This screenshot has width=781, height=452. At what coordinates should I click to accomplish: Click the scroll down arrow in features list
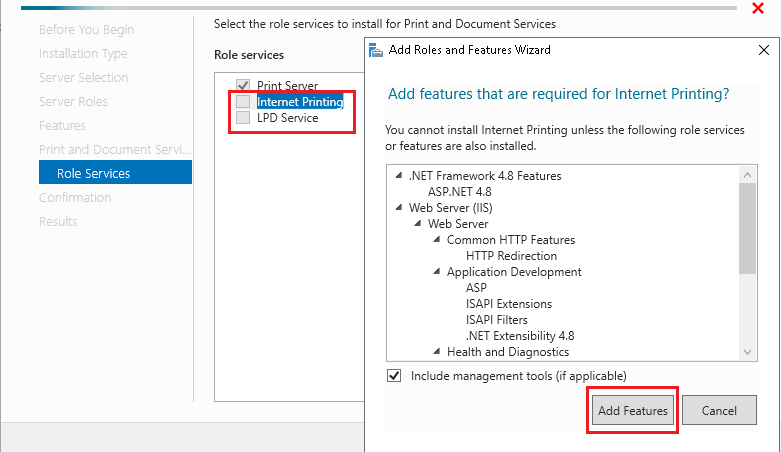pyautogui.click(x=747, y=352)
